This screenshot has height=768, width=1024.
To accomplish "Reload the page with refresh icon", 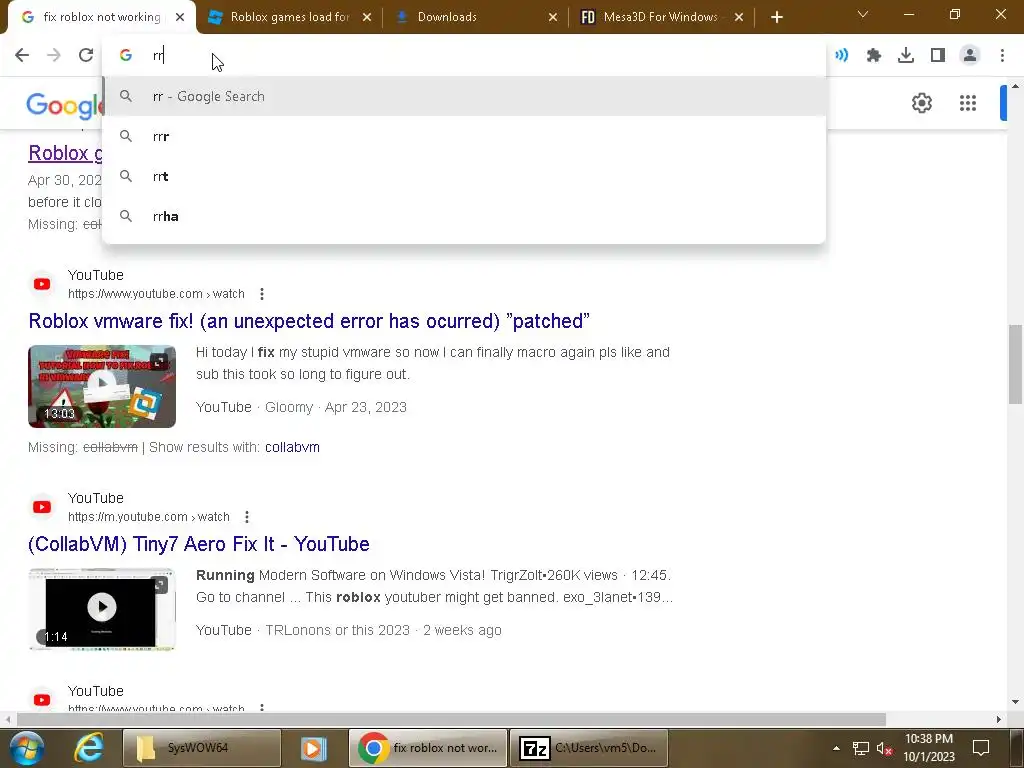I will coord(86,56).
